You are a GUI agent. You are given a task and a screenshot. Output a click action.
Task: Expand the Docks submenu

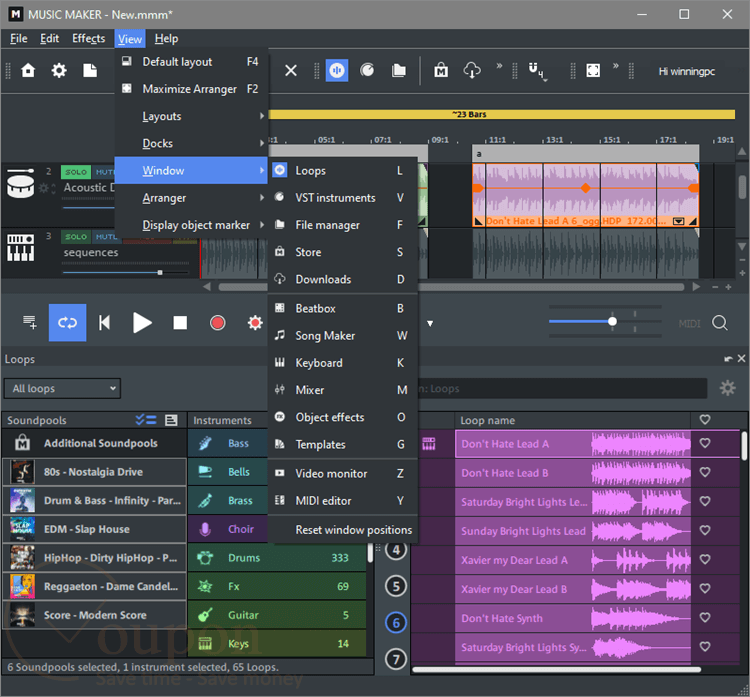[191, 144]
